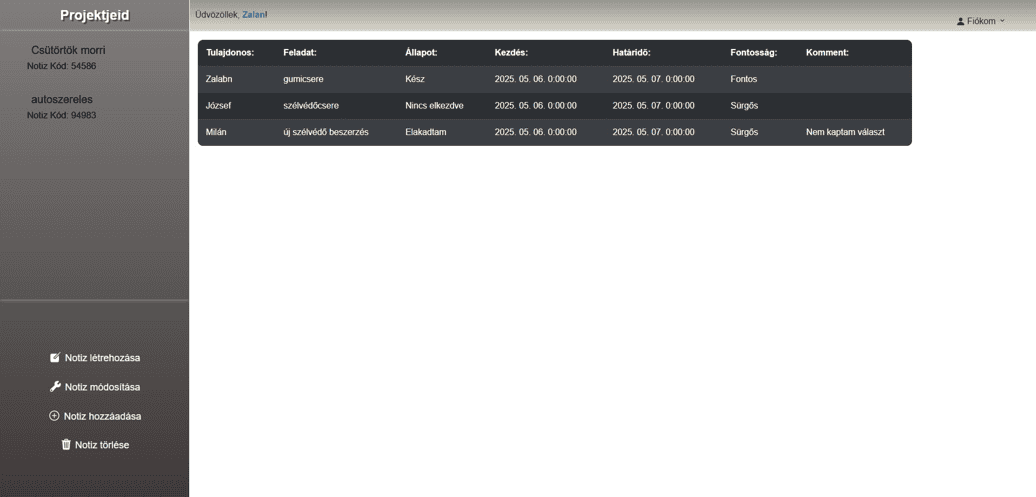This screenshot has height=497, width=1036.
Task: Expand the Fiókom dropdown arrow
Action: 1002,21
